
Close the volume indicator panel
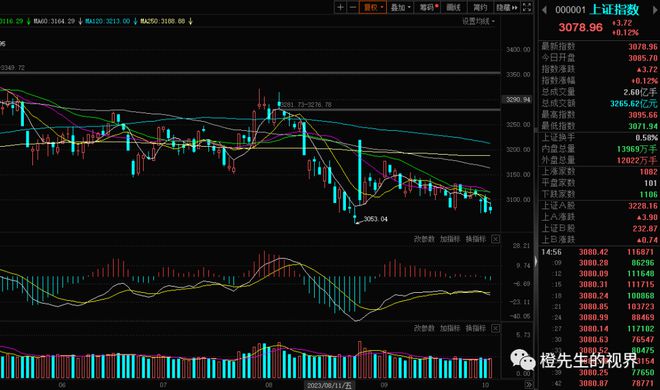[x=495, y=328]
